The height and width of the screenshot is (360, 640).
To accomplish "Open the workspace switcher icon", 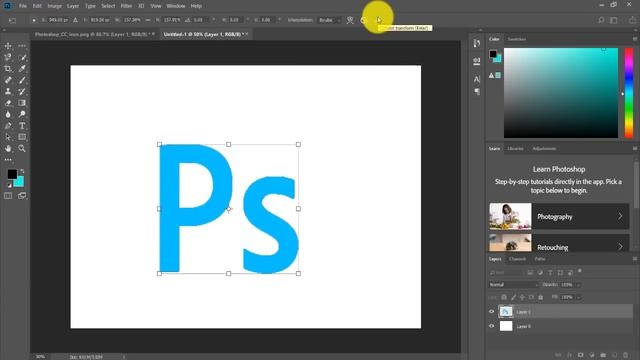I will [x=613, y=20].
